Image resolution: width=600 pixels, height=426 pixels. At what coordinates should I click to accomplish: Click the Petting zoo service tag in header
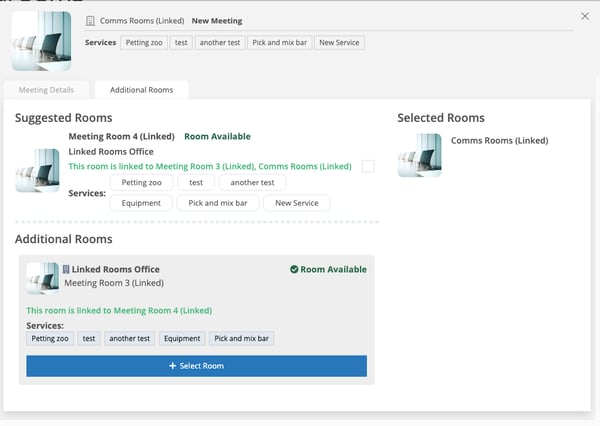[143, 43]
